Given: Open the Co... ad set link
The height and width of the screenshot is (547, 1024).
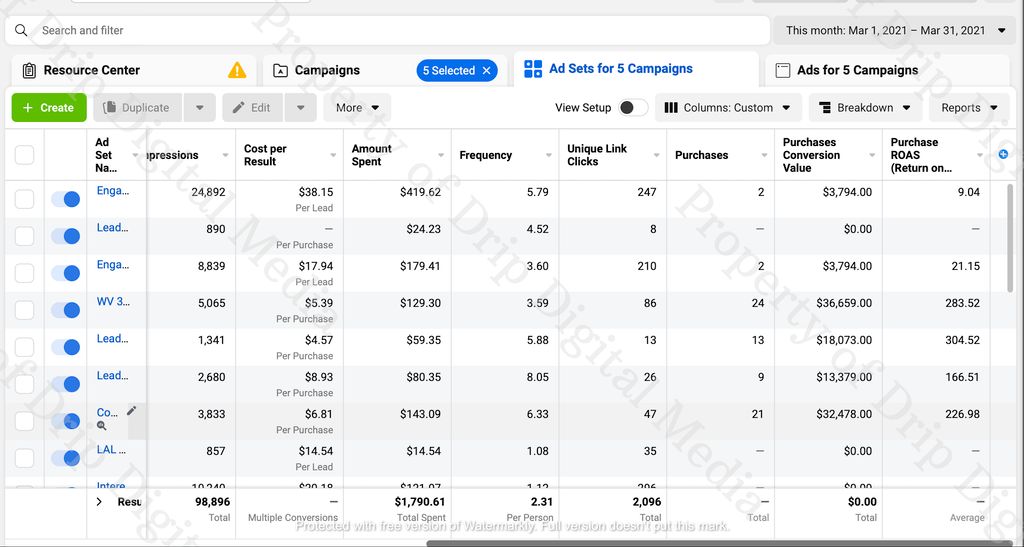Looking at the screenshot, I should [x=107, y=413].
